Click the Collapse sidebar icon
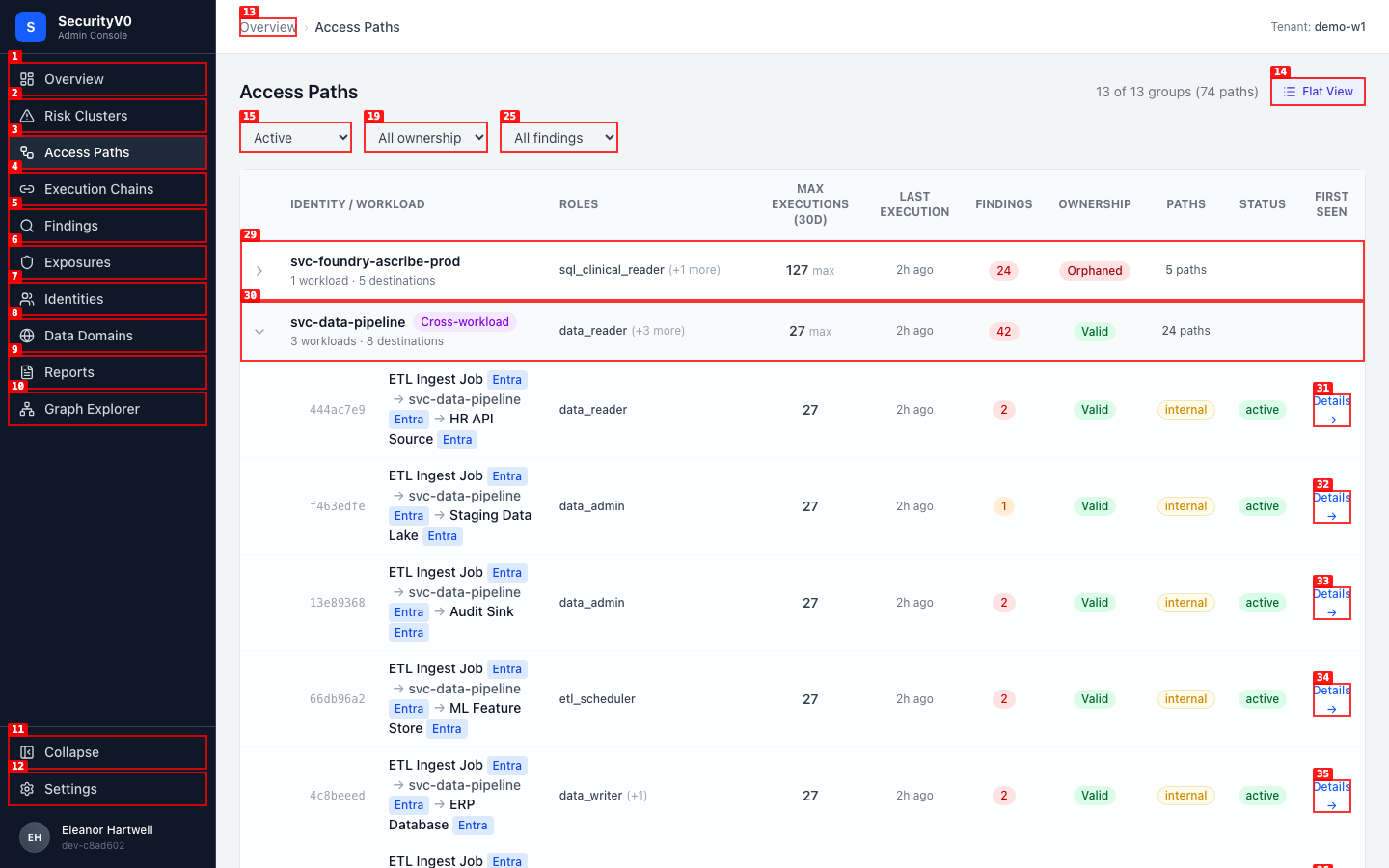 pyautogui.click(x=27, y=752)
